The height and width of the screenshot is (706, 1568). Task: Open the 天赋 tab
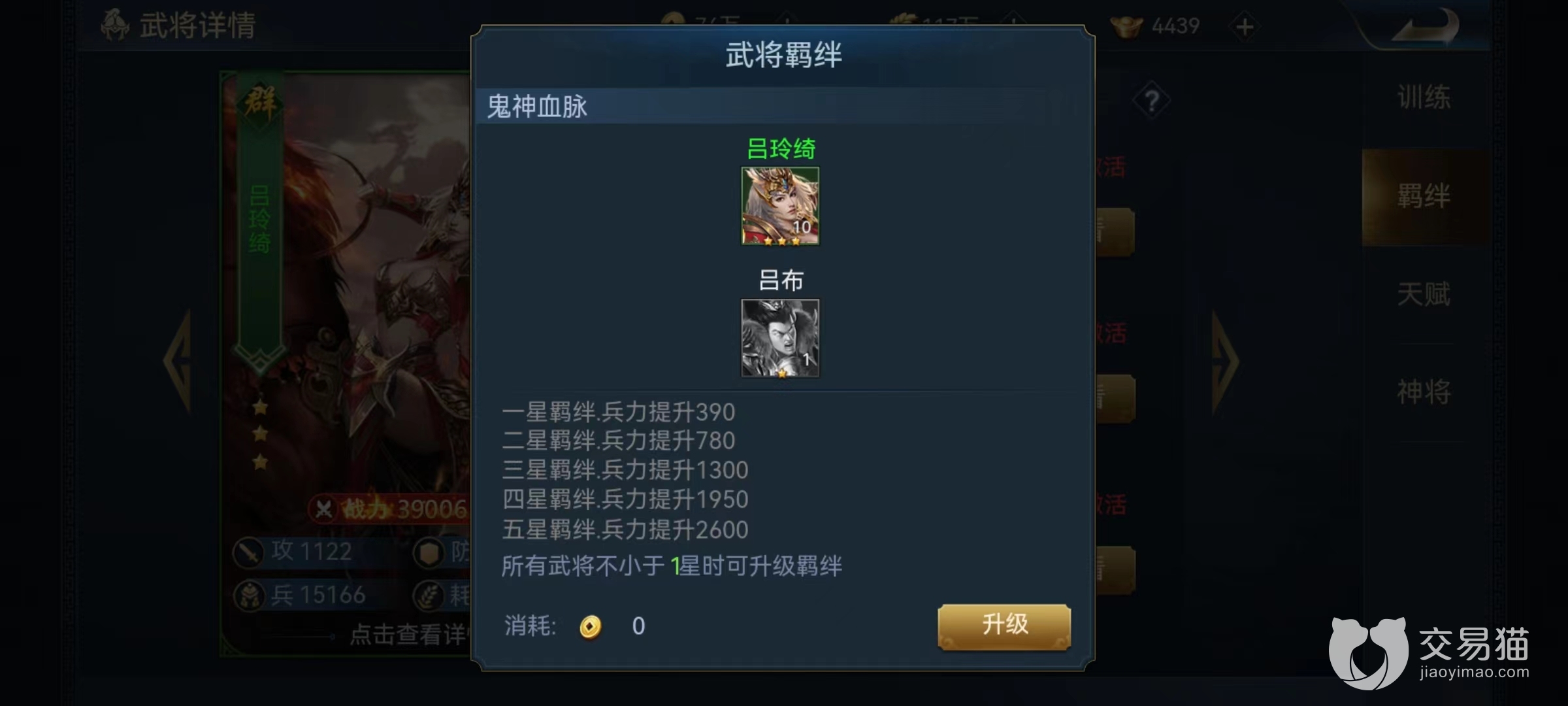pyautogui.click(x=1424, y=294)
